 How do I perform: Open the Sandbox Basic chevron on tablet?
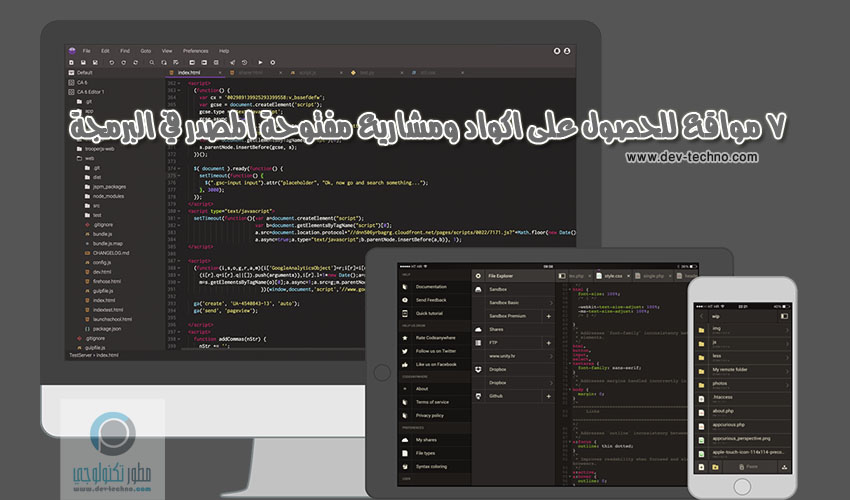[x=551, y=303]
